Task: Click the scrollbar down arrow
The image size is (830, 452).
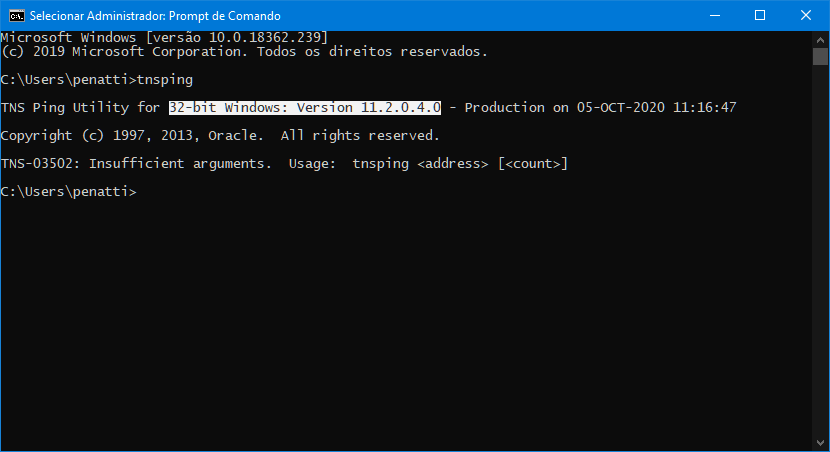Action: point(820,443)
